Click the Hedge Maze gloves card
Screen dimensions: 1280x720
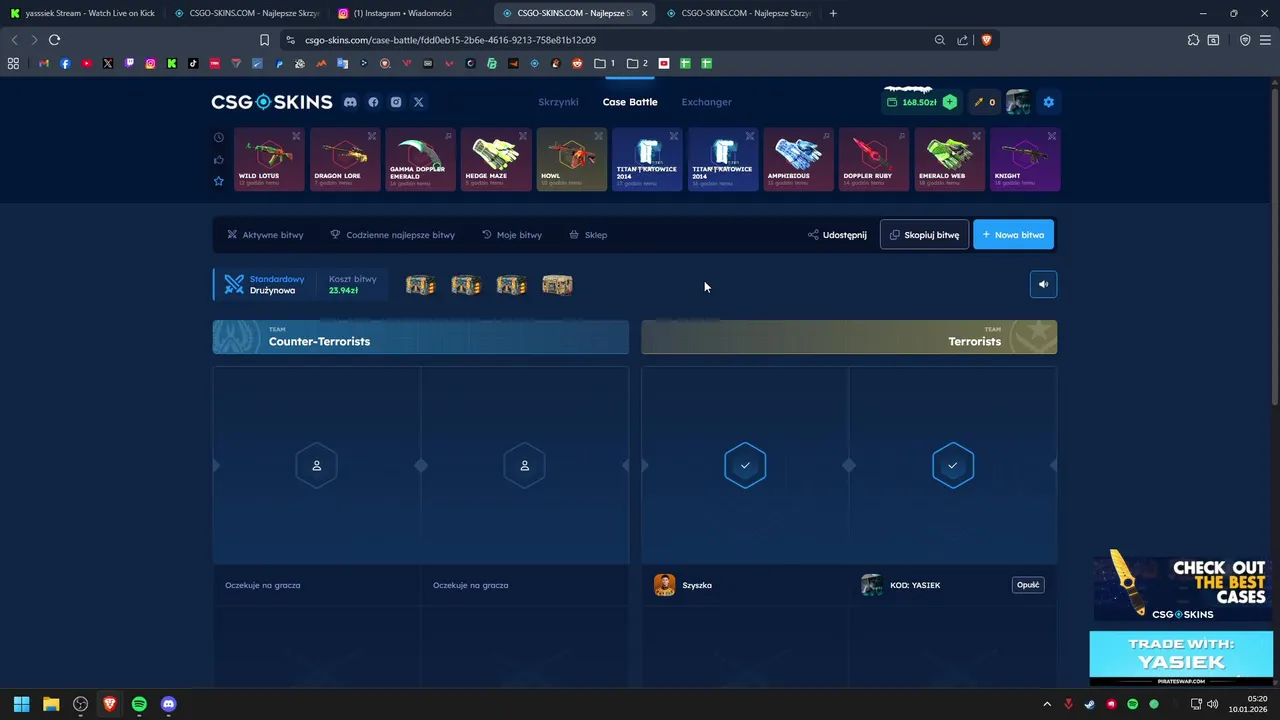pos(496,159)
